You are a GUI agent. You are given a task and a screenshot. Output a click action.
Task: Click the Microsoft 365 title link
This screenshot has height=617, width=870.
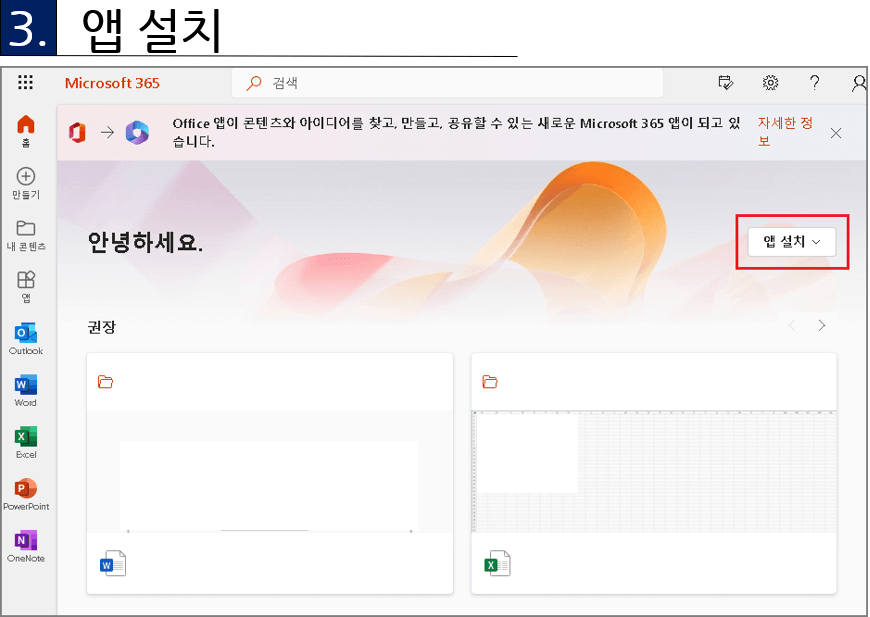(112, 83)
